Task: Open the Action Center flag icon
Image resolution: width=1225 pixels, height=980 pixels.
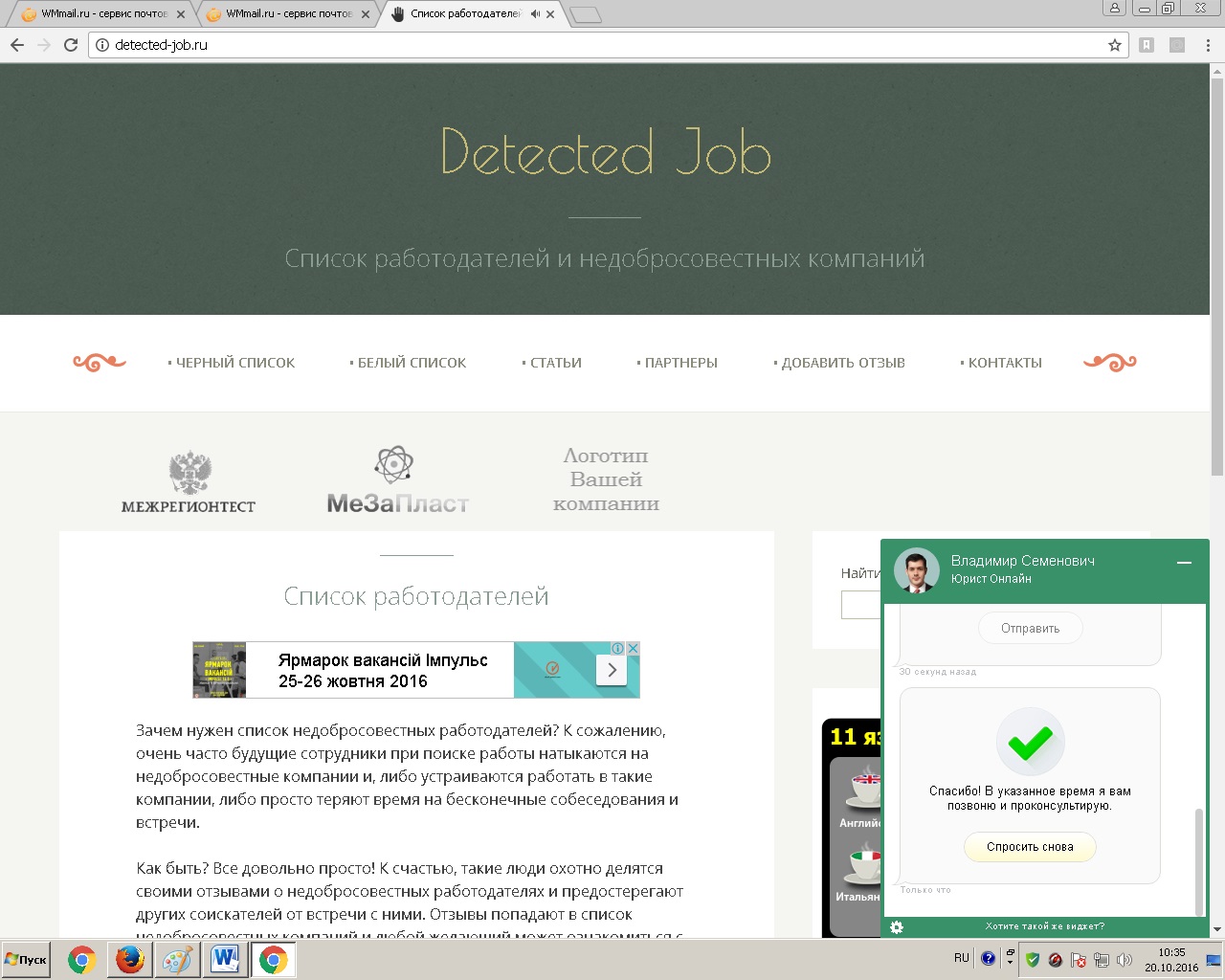Action: tap(1079, 960)
